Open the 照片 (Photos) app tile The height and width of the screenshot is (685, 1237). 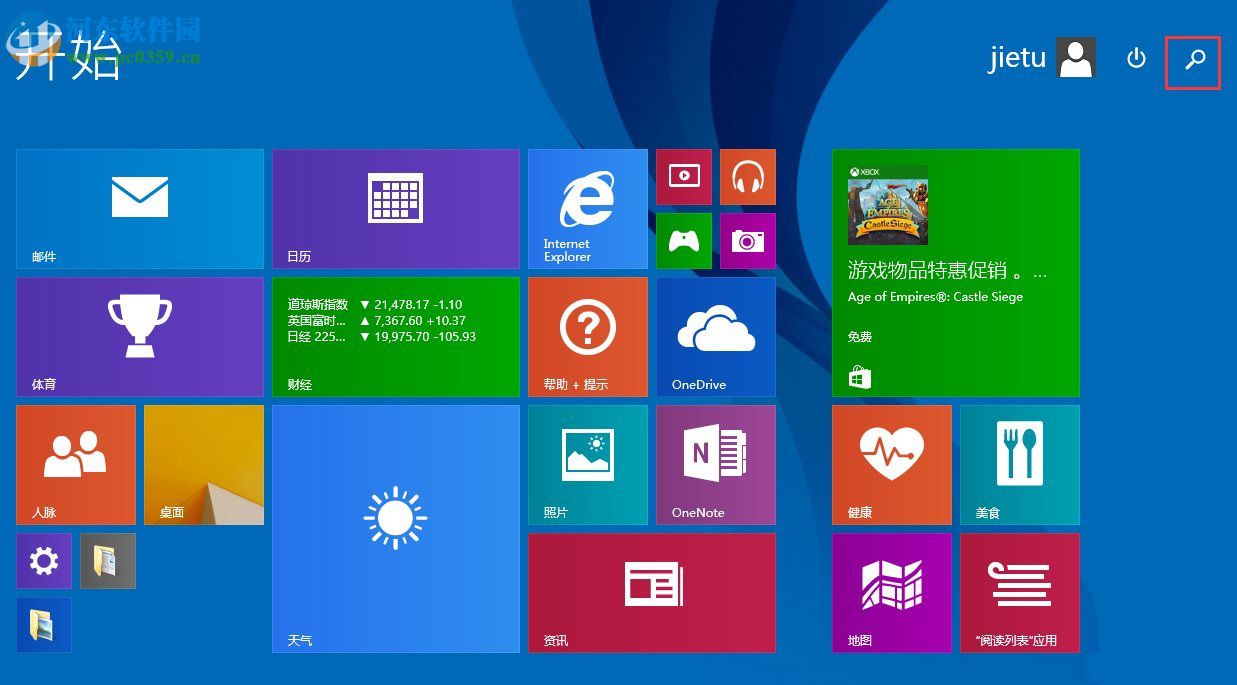(x=587, y=464)
